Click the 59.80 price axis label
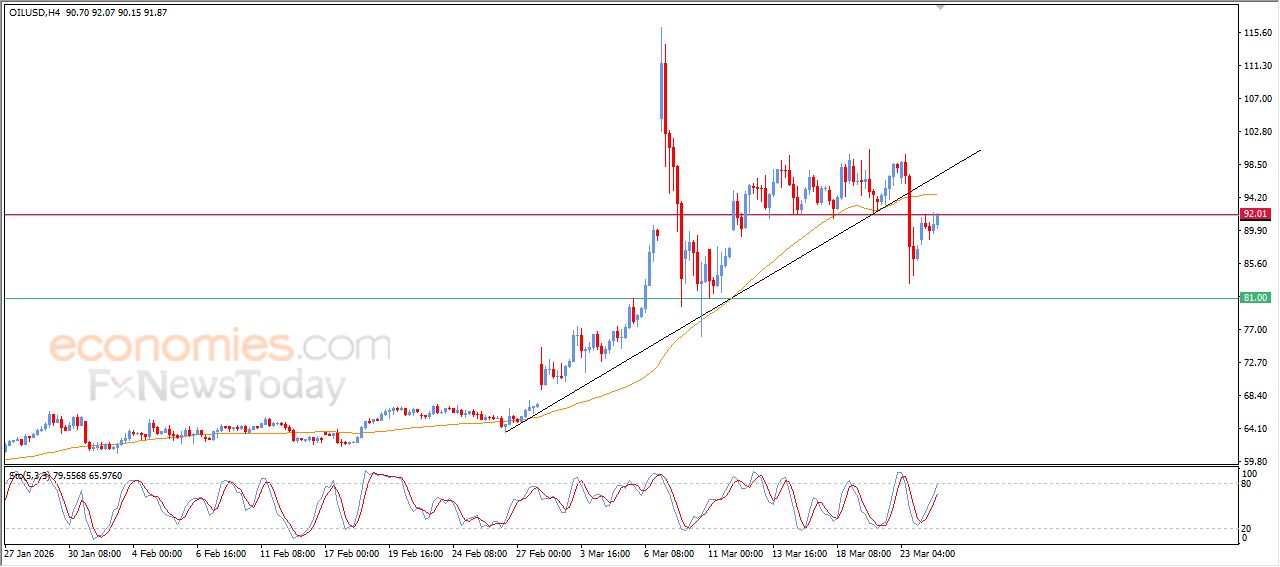 coord(1257,462)
